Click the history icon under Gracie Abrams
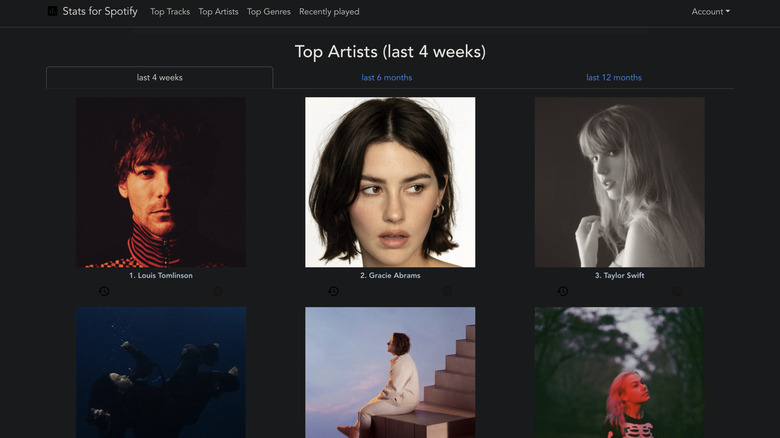The height and width of the screenshot is (438, 780). coord(333,291)
